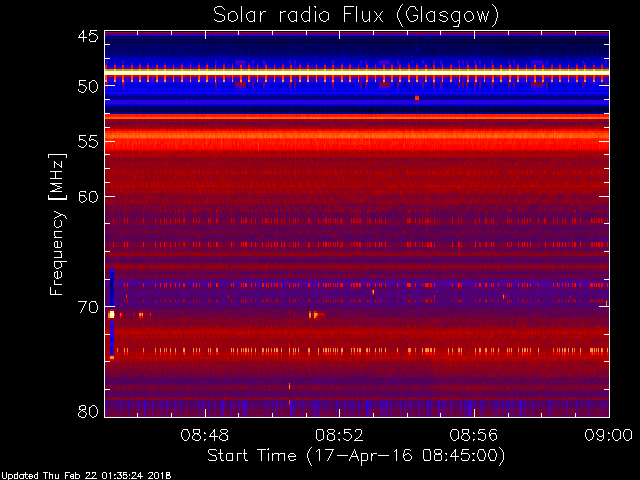The width and height of the screenshot is (640, 480).
Task: Click the 08:52 time axis label
Action: pyautogui.click(x=339, y=435)
